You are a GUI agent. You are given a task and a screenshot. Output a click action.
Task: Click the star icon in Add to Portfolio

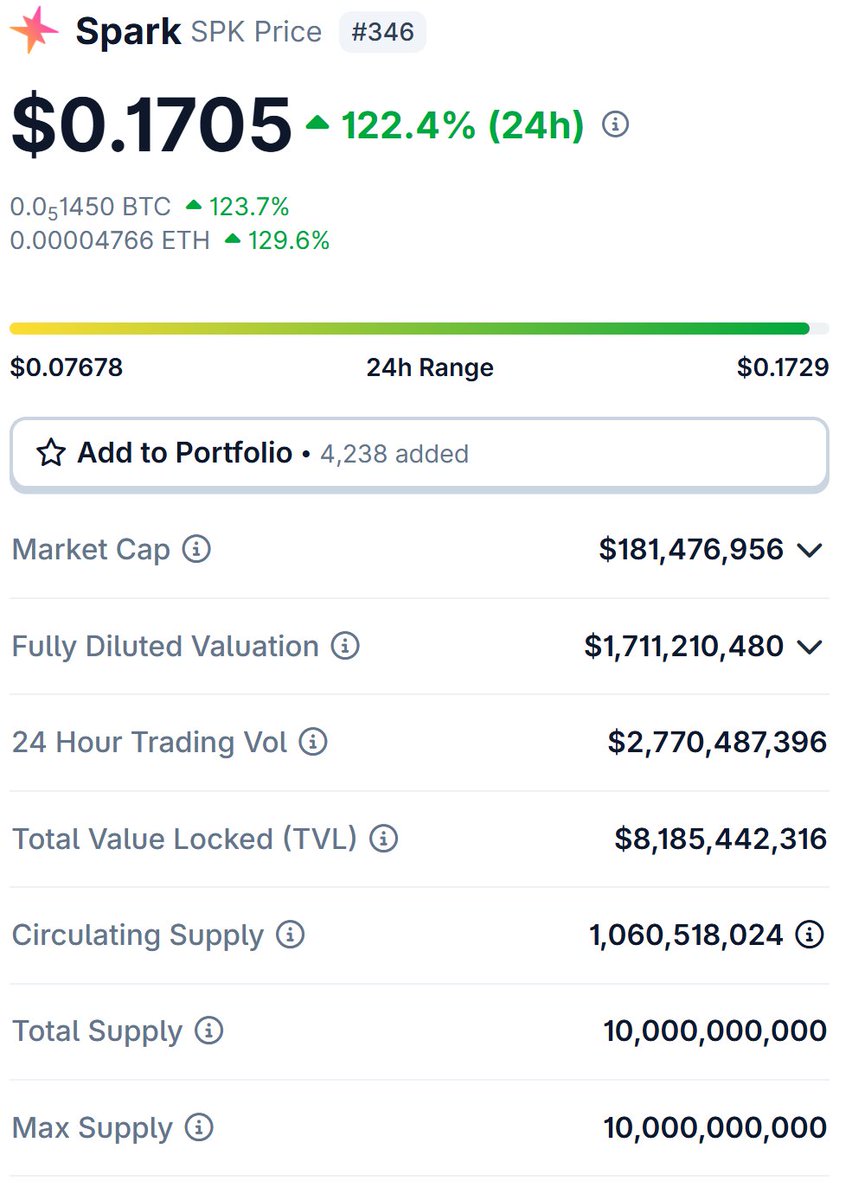coord(50,453)
